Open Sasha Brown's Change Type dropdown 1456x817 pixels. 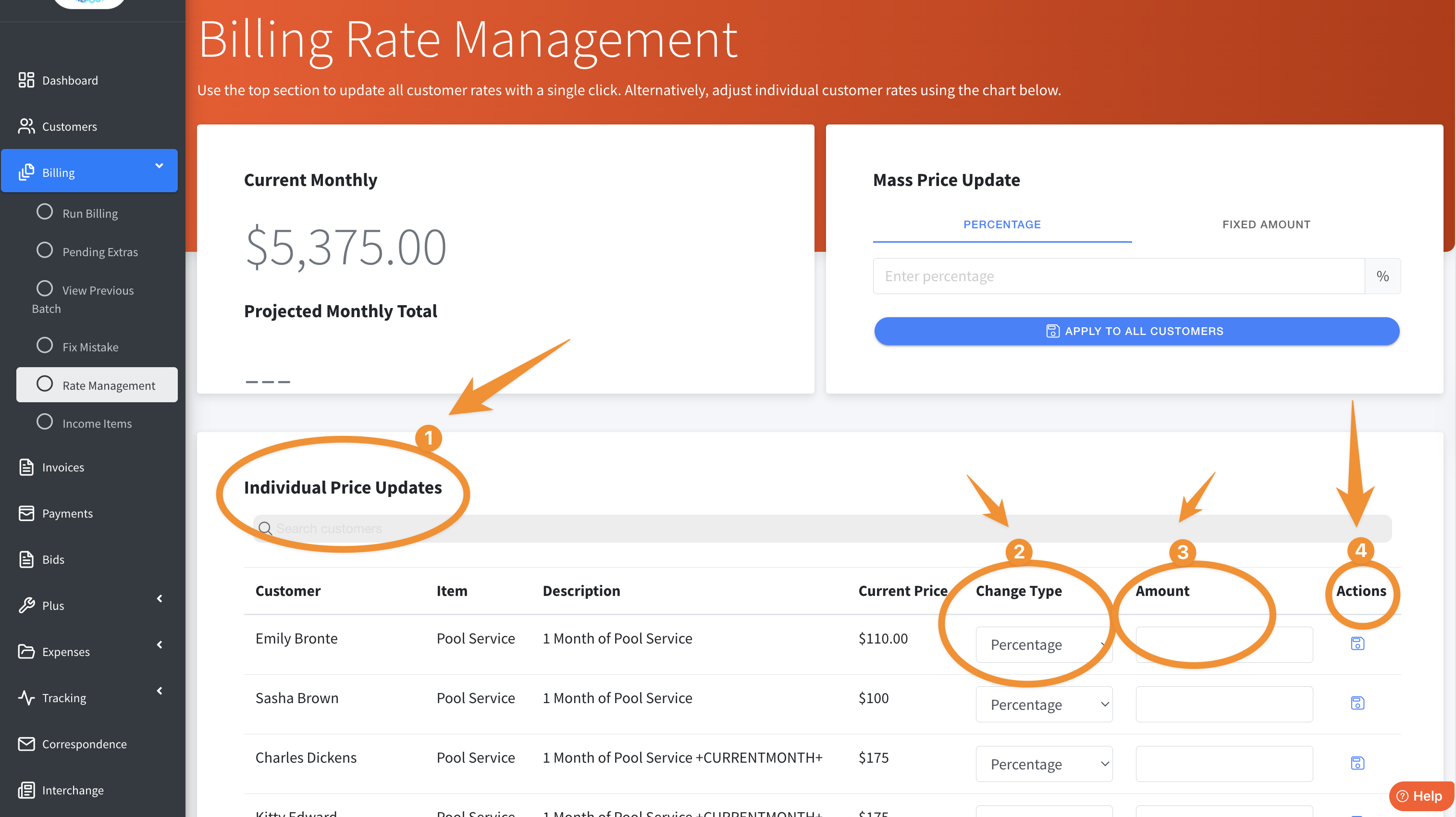(x=1043, y=704)
